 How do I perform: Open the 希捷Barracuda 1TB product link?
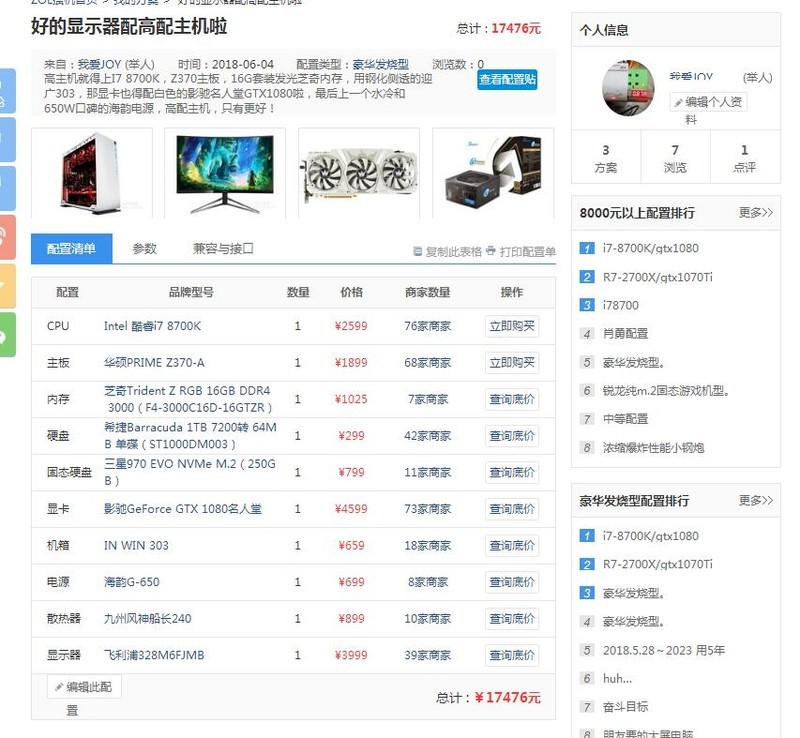190,436
